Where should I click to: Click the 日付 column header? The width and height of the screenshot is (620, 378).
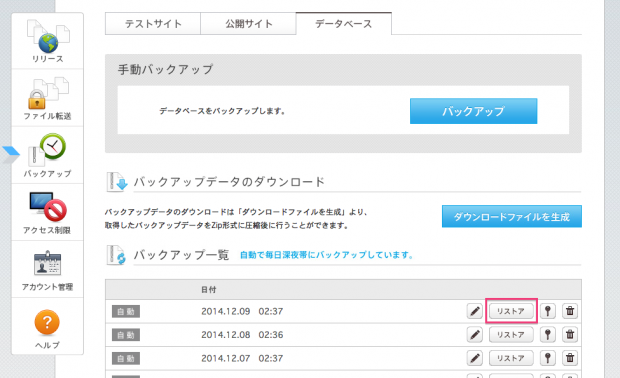point(209,290)
